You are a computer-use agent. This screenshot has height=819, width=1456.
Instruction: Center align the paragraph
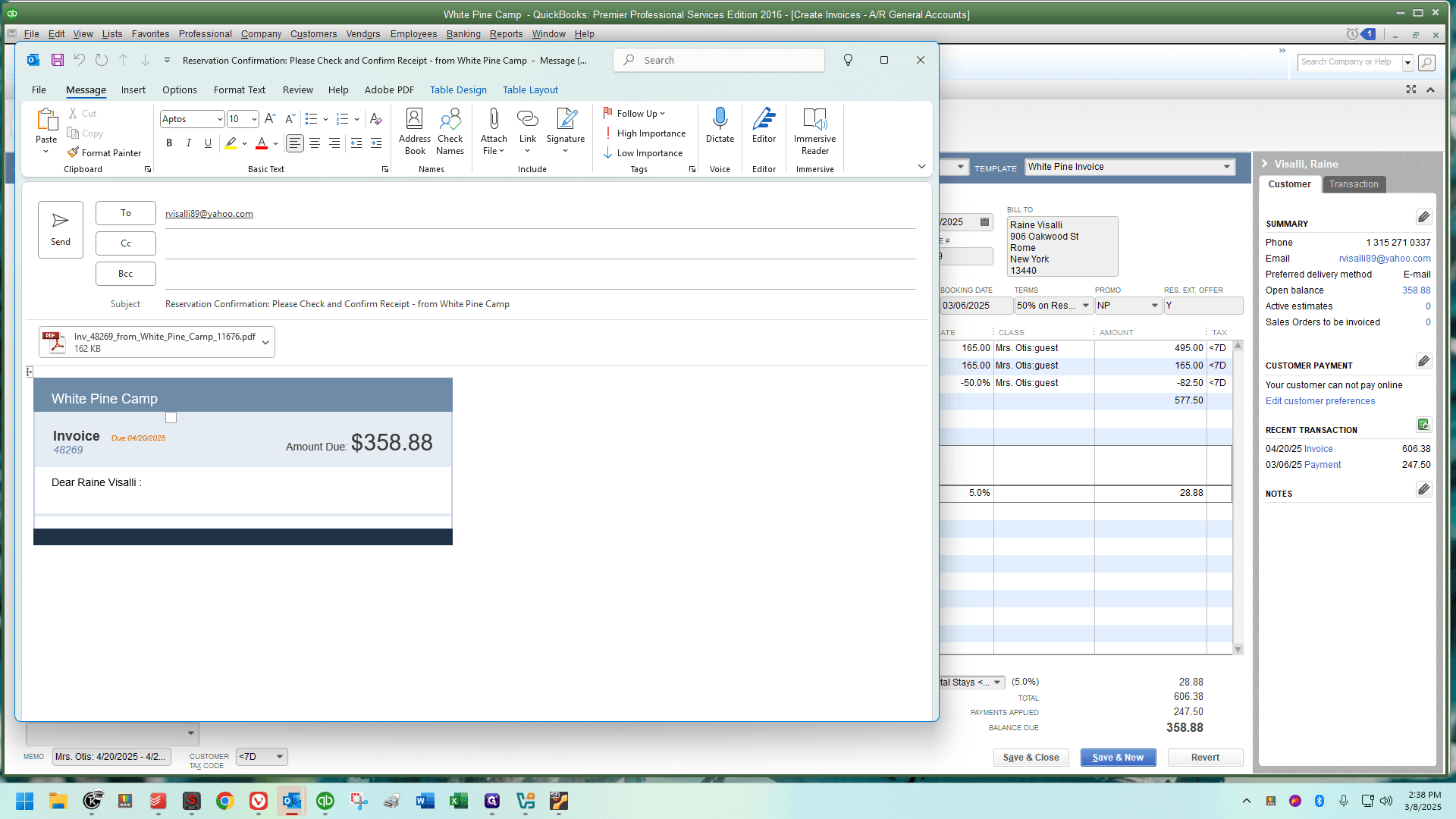click(x=315, y=143)
